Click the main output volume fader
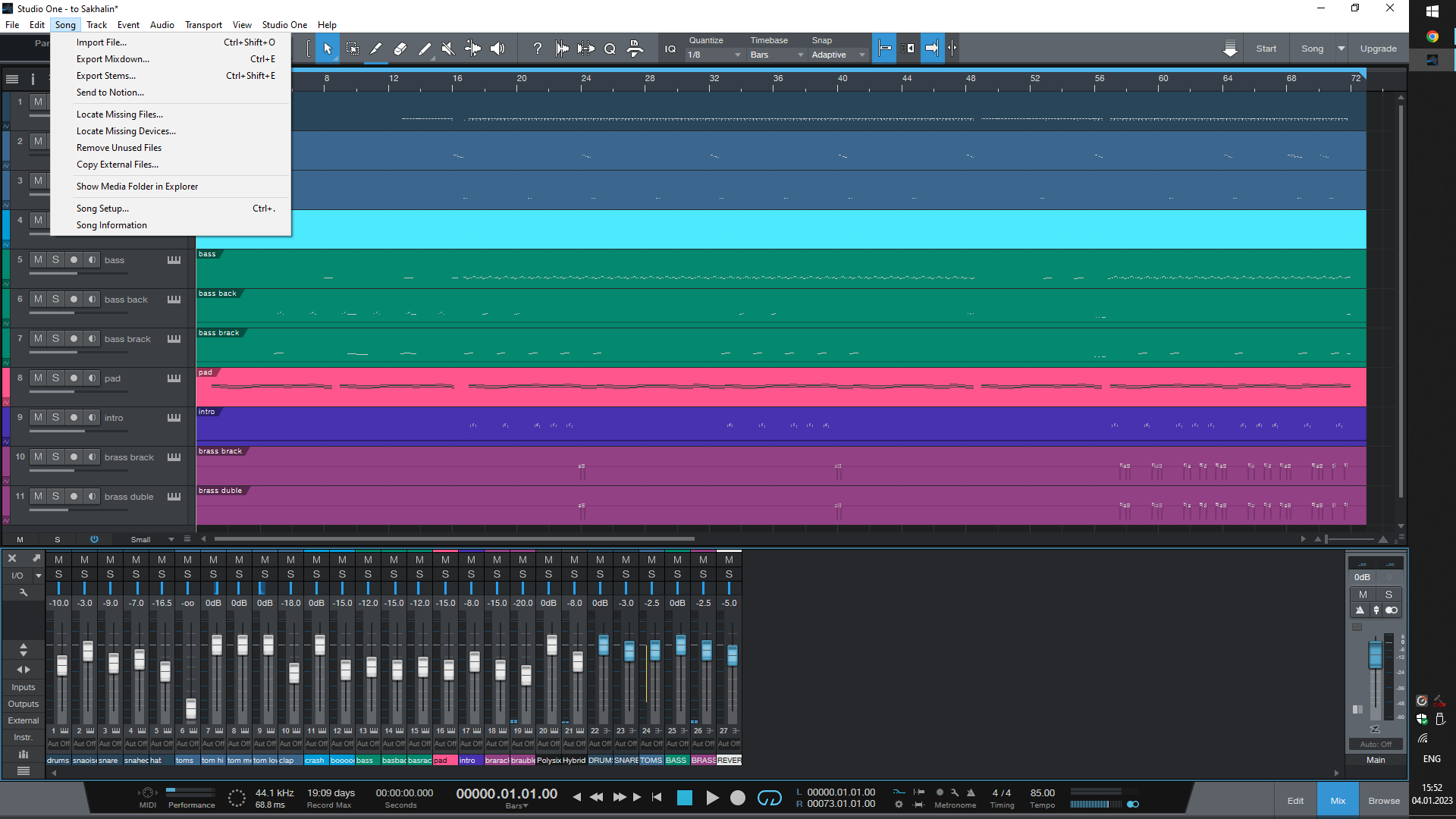 pyautogui.click(x=1375, y=655)
